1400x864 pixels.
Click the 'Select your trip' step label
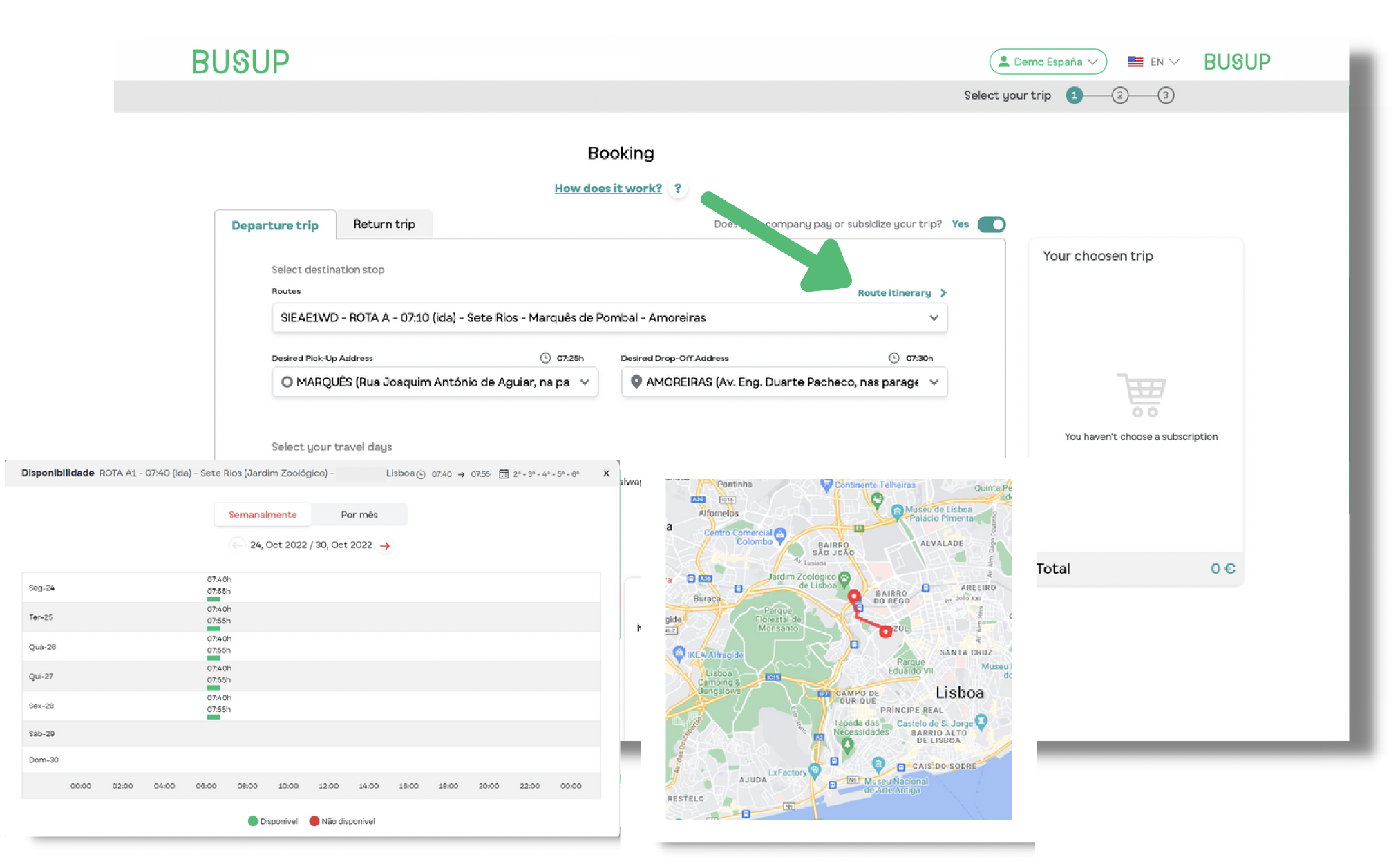coord(1008,95)
